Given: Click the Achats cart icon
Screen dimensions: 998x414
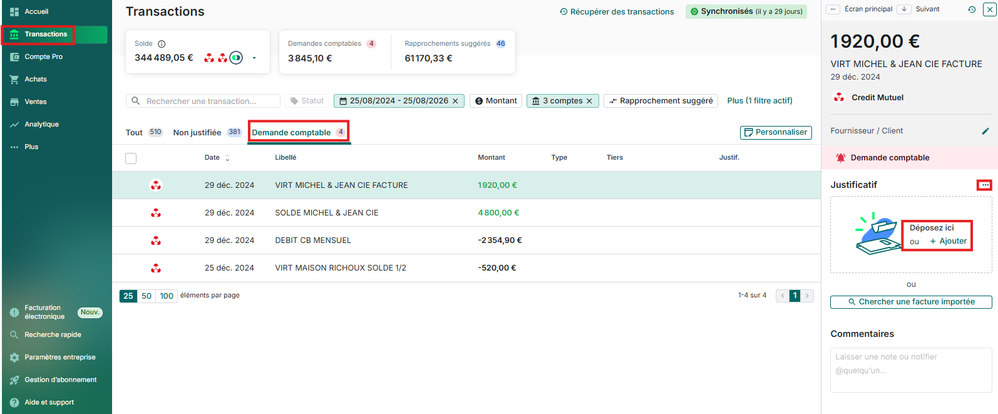Looking at the screenshot, I should click(14, 79).
